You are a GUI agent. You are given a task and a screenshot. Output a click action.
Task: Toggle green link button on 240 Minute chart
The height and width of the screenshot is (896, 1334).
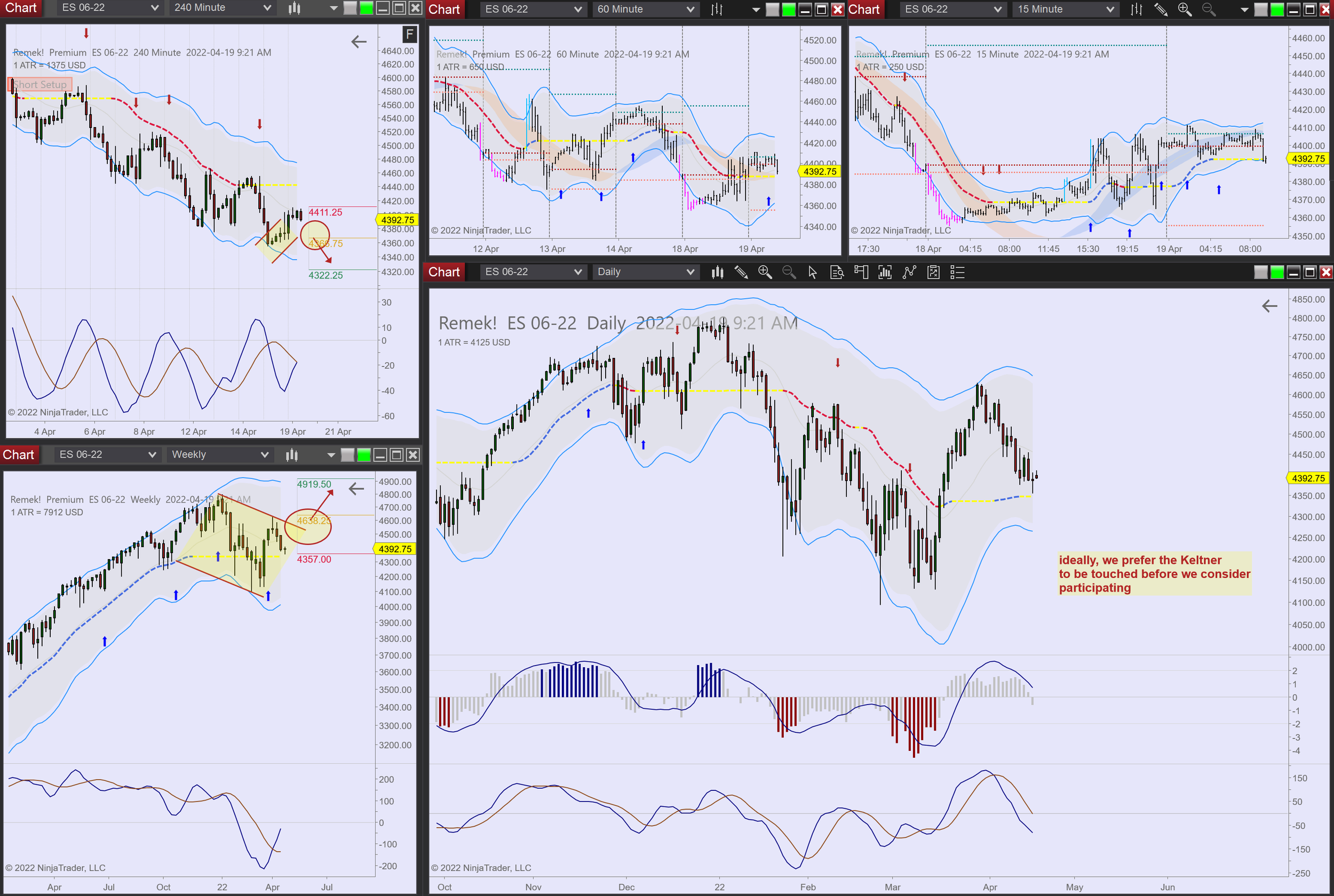[367, 8]
